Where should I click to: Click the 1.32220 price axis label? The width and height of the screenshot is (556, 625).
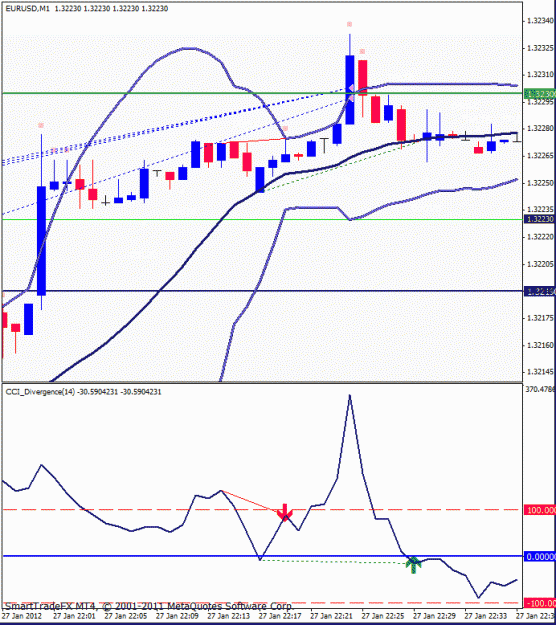click(540, 237)
